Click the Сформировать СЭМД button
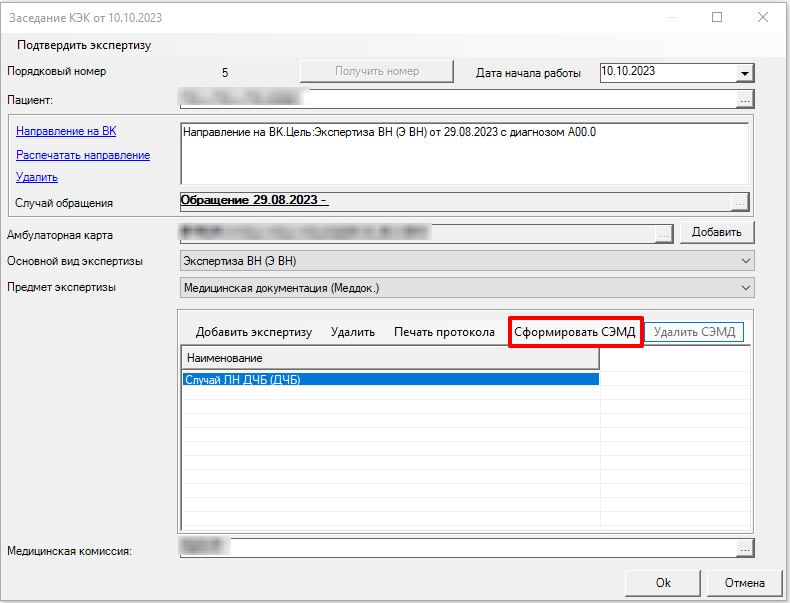790x603 pixels. click(574, 332)
